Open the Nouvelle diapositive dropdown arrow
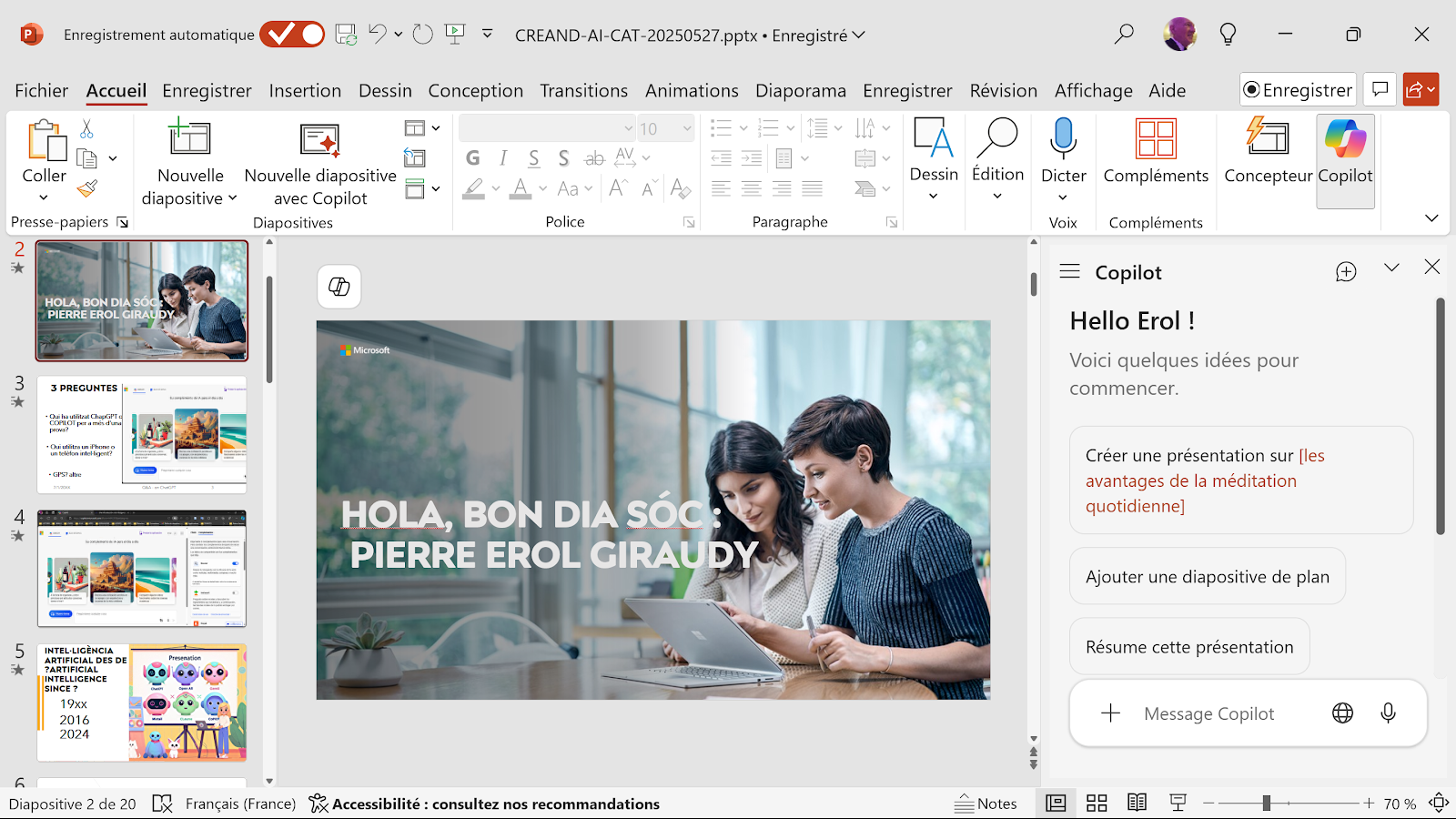Viewport: 1456px width, 819px height. pyautogui.click(x=232, y=198)
